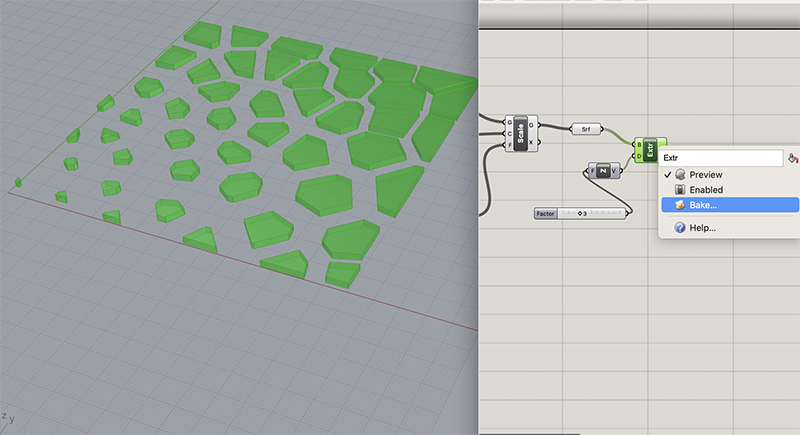Choose Bake… from the context menu
The image size is (800, 435).
tap(703, 205)
